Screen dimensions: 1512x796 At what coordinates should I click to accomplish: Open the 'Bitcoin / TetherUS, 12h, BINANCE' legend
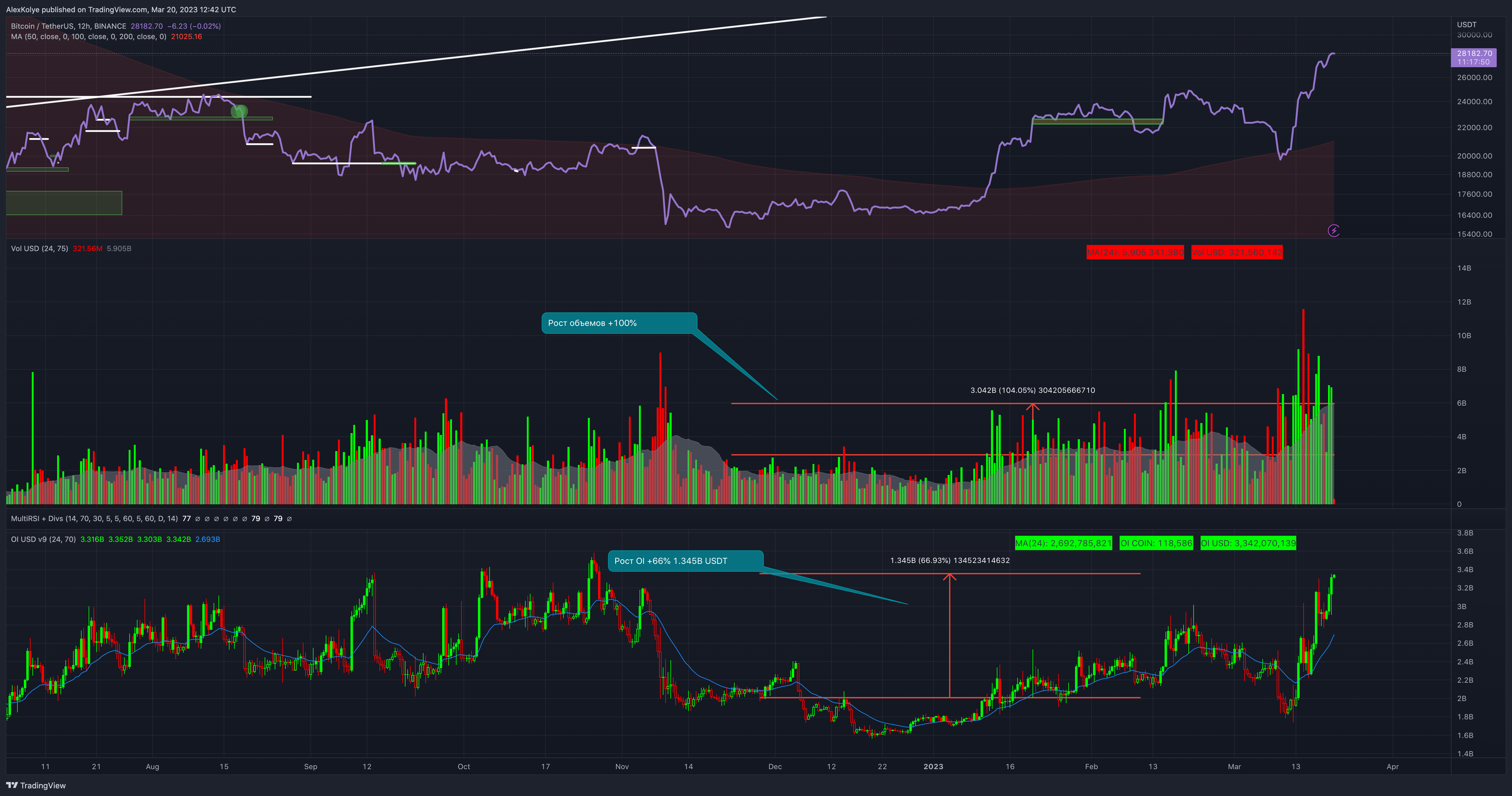click(68, 26)
